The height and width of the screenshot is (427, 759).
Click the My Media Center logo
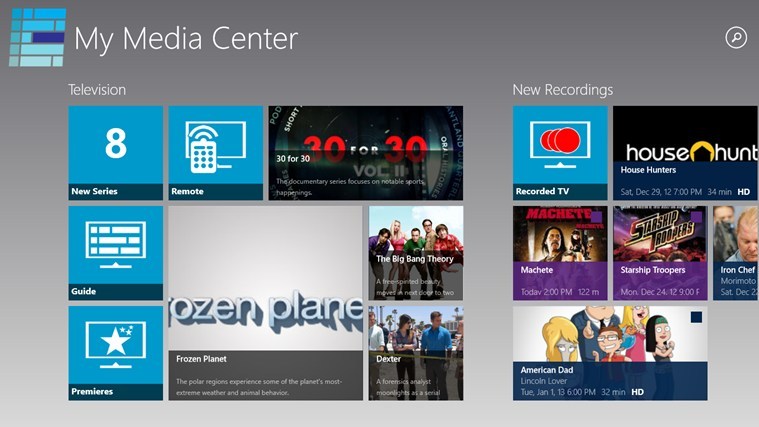point(37,37)
